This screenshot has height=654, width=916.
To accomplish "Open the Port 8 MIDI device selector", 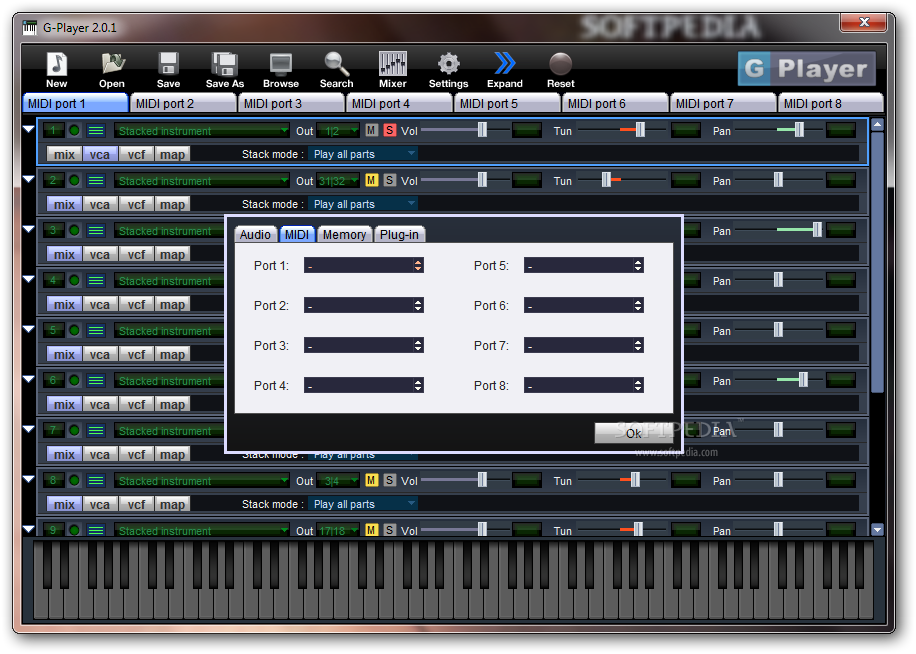I will 584,385.
